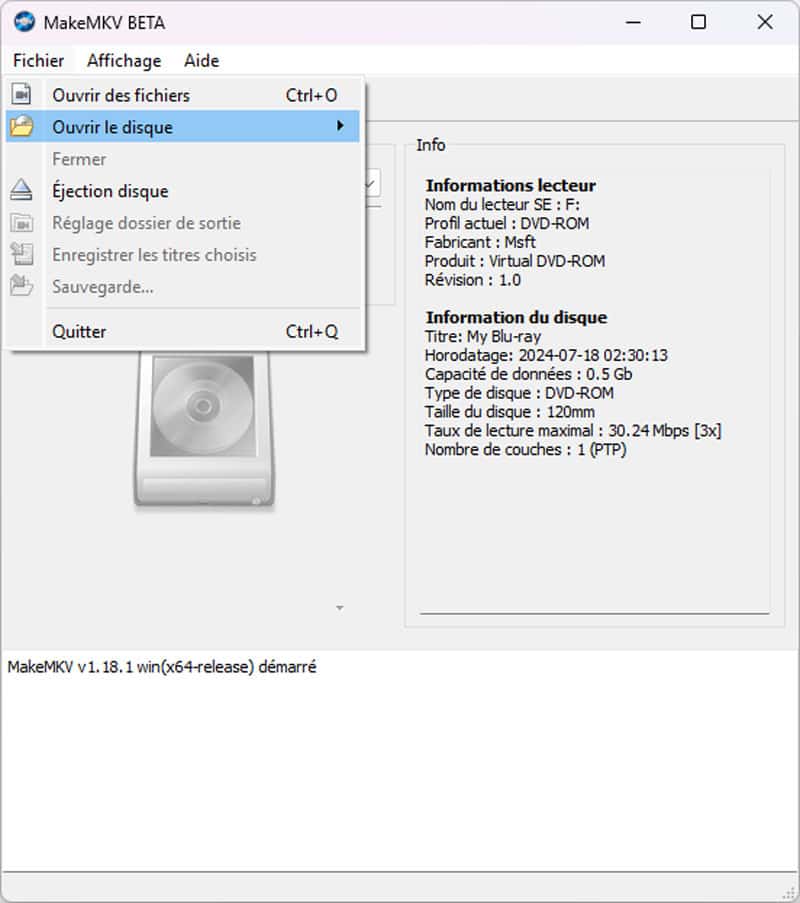
Task: Maximize the MakeMKV window
Action: tap(698, 22)
